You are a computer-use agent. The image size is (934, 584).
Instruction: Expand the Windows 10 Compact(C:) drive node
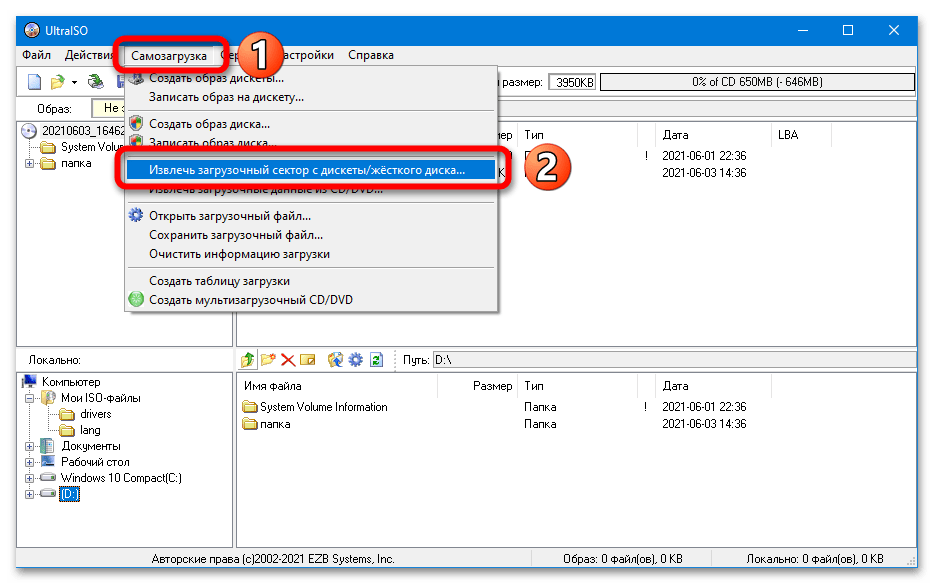tap(29, 478)
